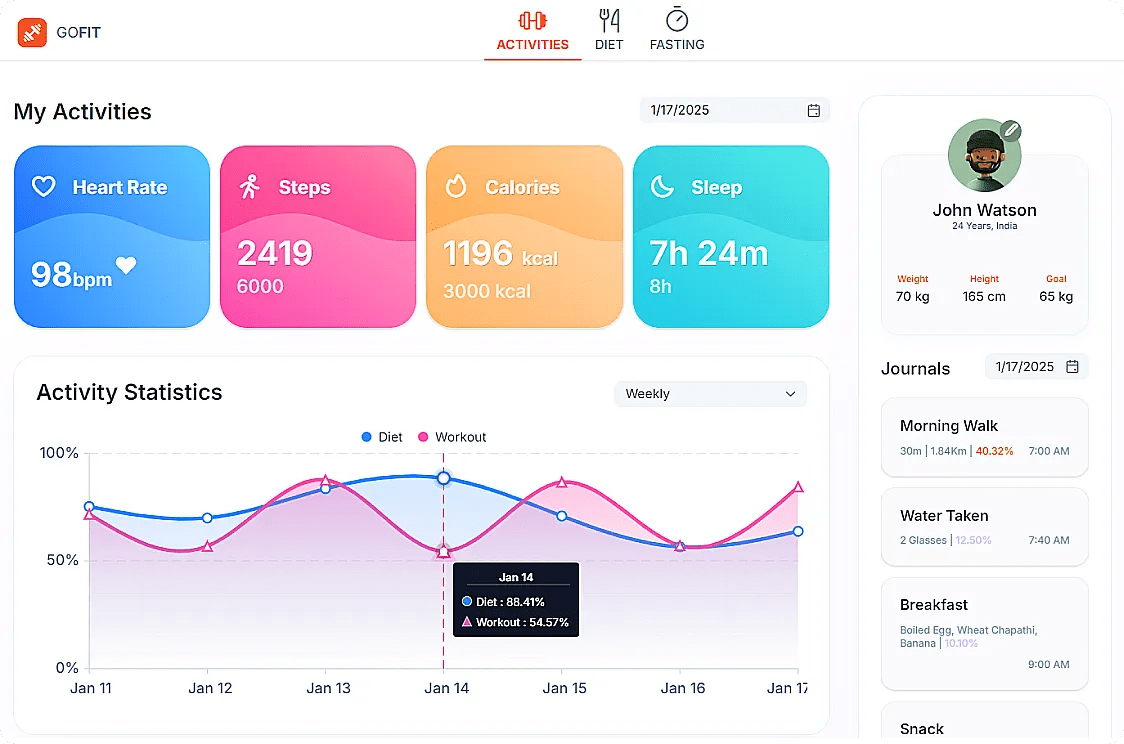Click the flame icon on Calories card
Viewport: 1124px width, 744px height.
457,187
